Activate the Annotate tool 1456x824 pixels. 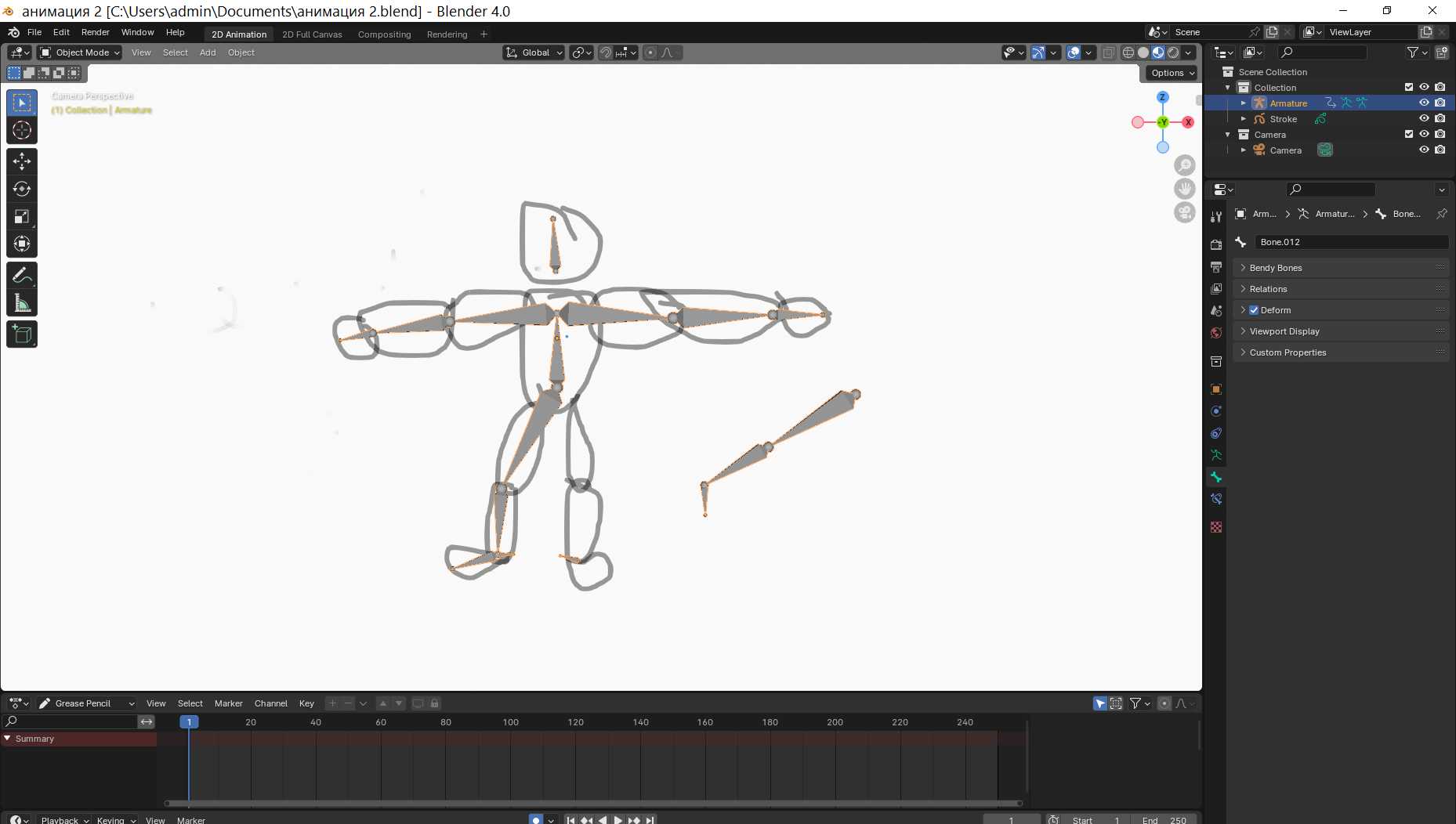click(22, 276)
